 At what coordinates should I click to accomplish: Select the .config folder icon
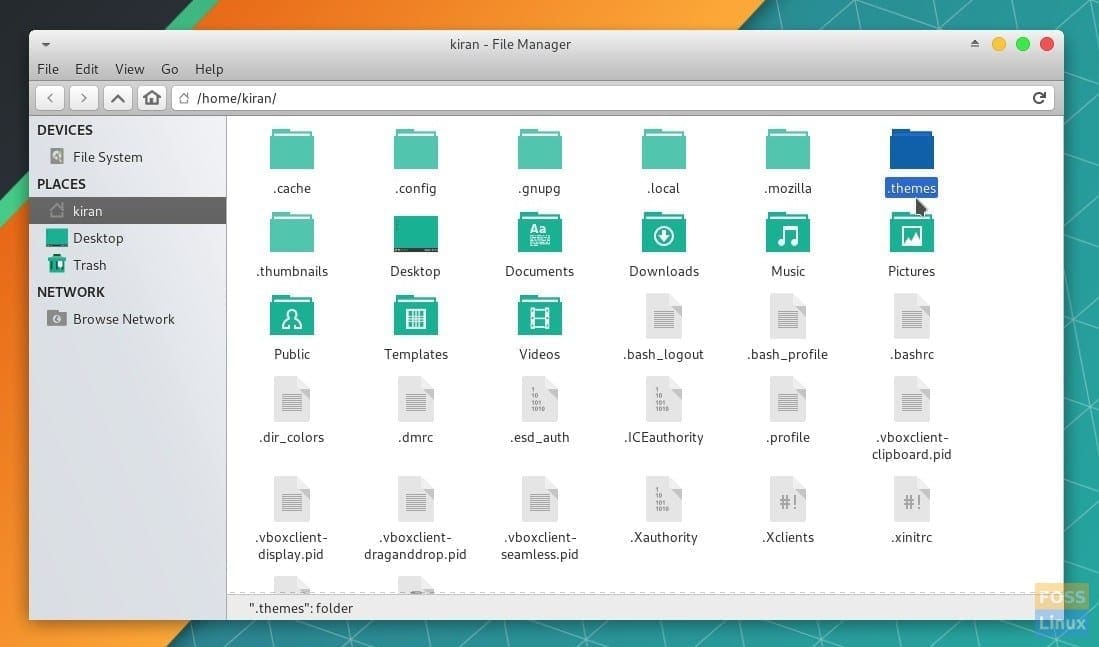pyautogui.click(x=416, y=149)
